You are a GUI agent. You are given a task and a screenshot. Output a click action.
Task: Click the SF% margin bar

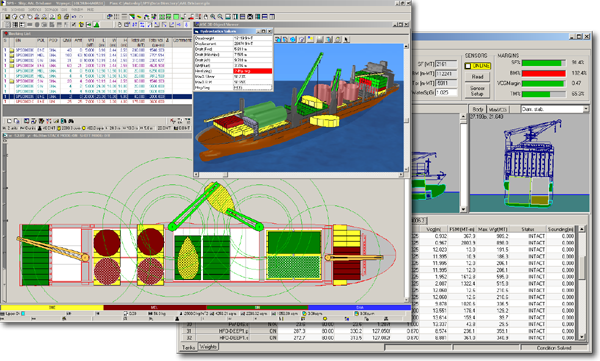tap(544, 63)
